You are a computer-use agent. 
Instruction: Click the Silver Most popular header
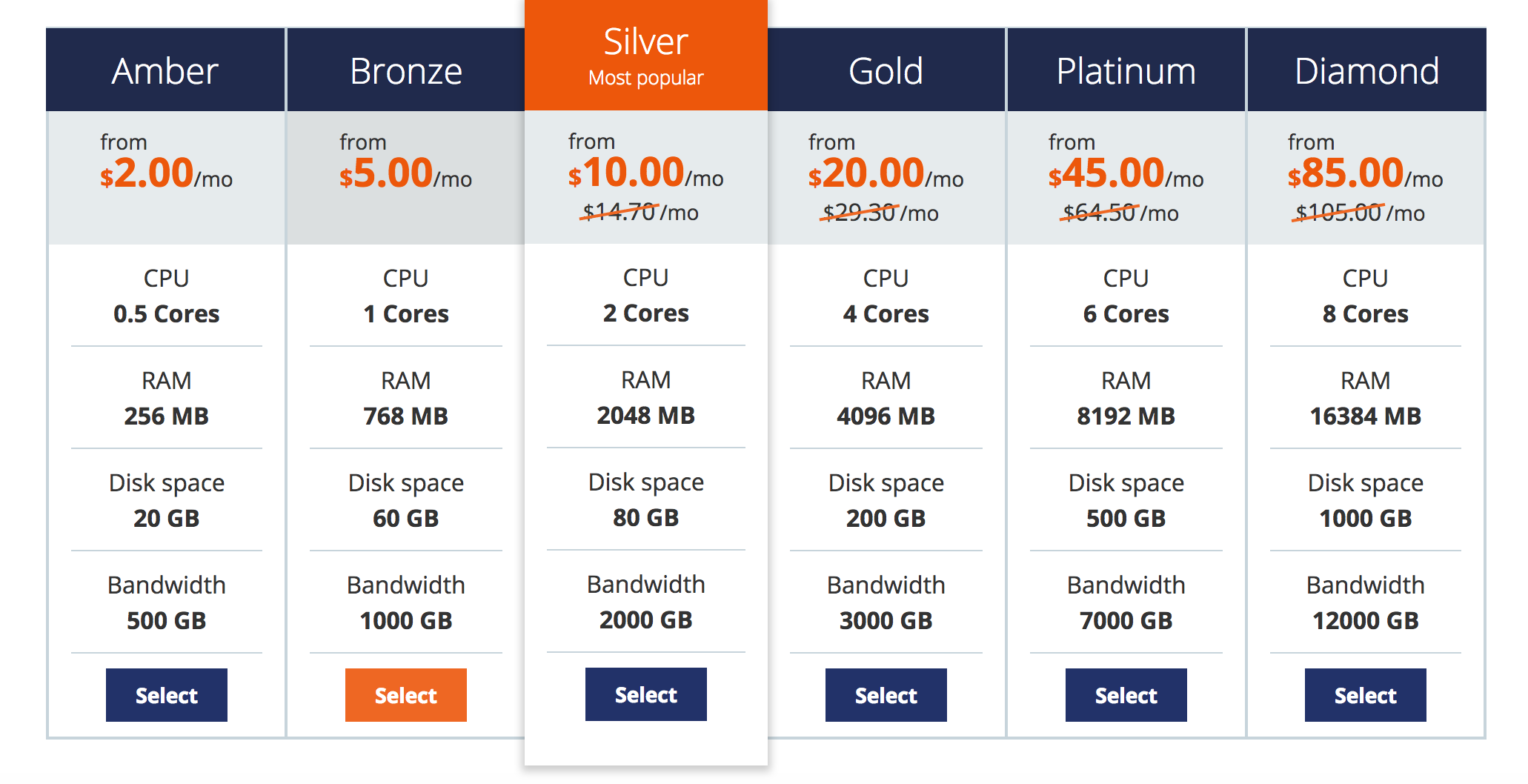pyautogui.click(x=645, y=55)
